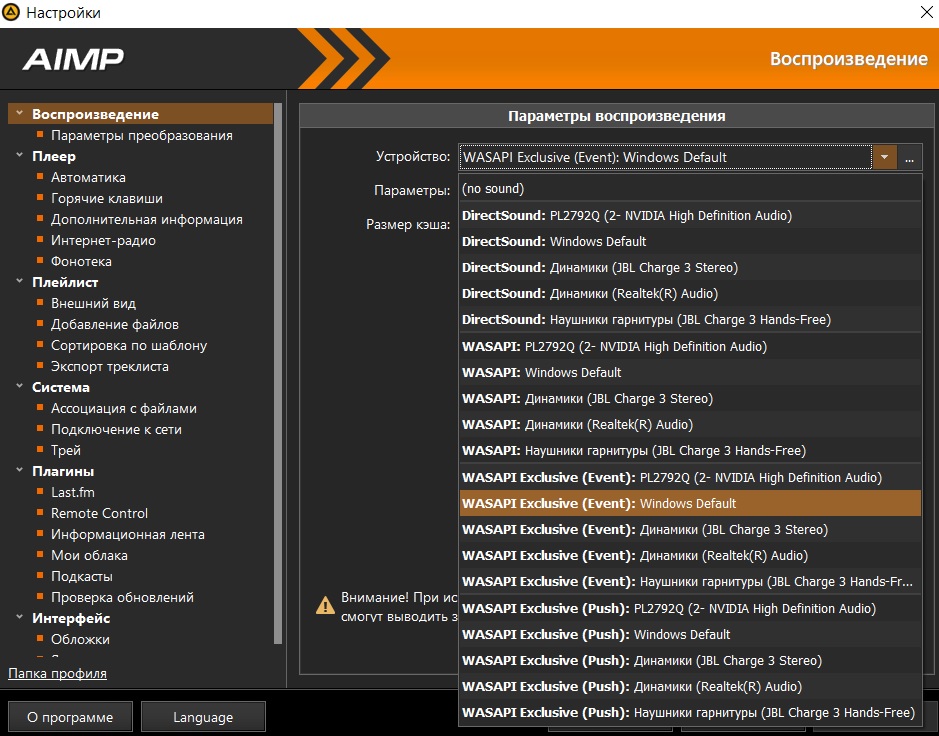Open the Обложки settings page
939x736 pixels.
point(80,639)
